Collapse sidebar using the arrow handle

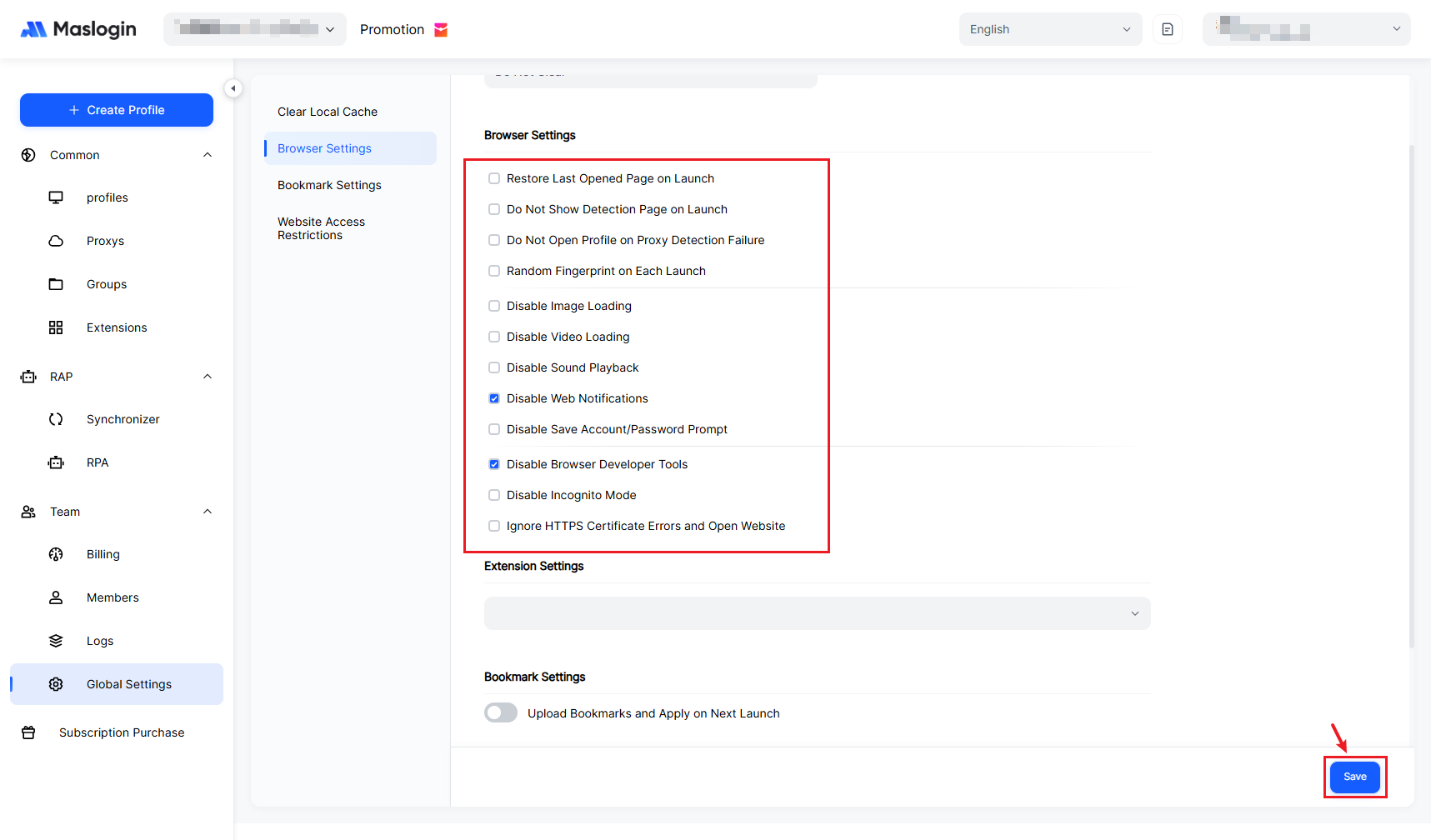233,88
